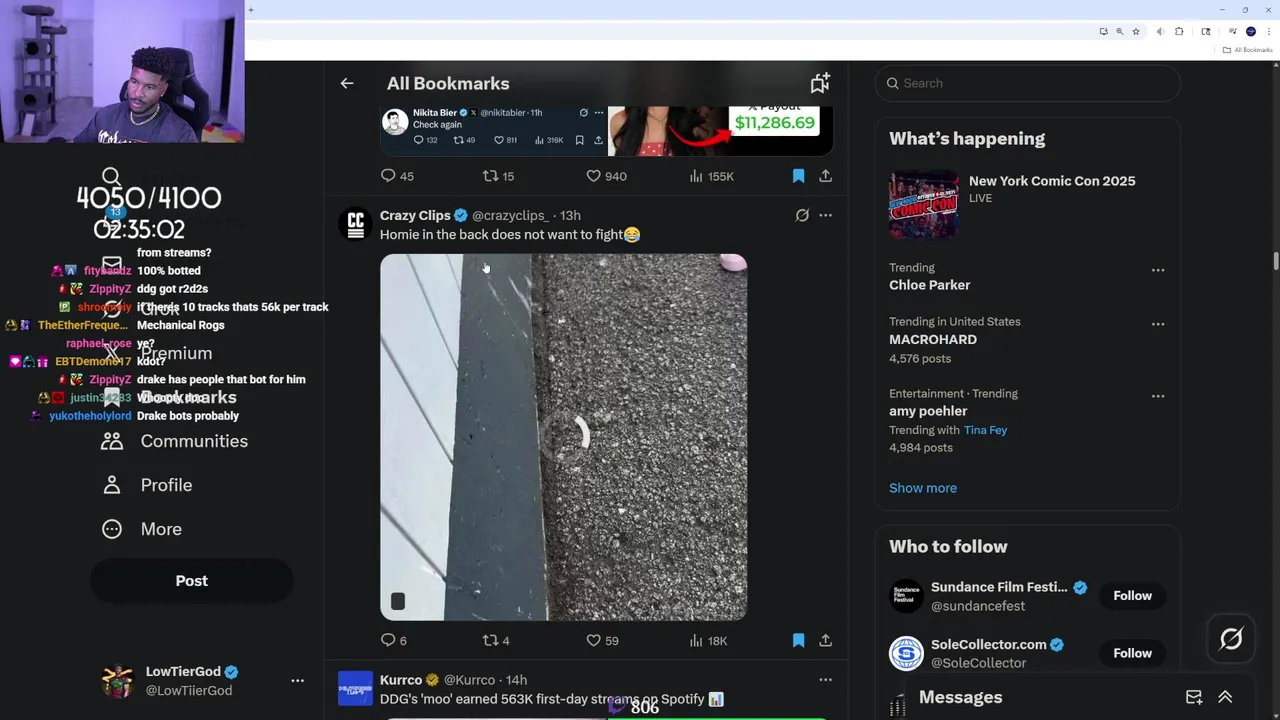Open New York Comic Con 2025 event
This screenshot has height=720, width=1280.
pyautogui.click(x=1028, y=204)
